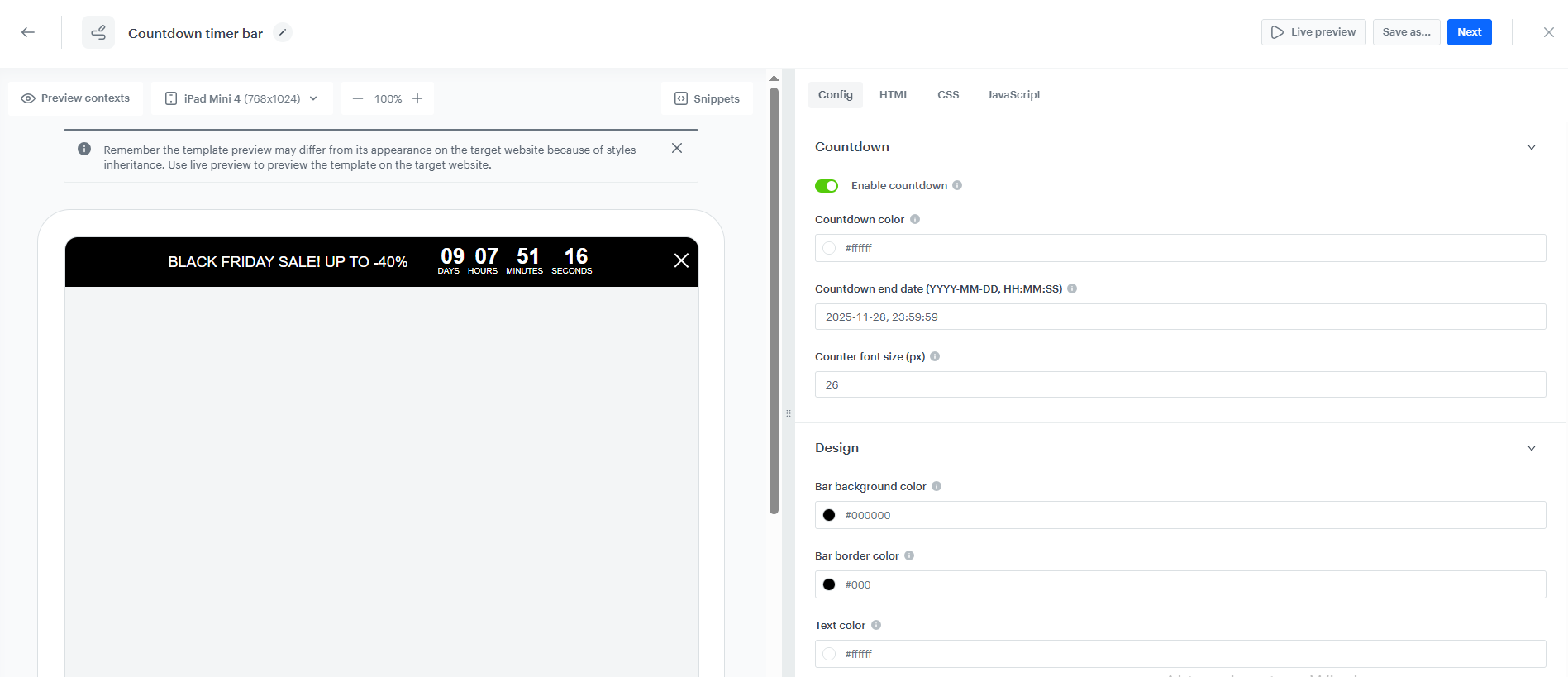The height and width of the screenshot is (677, 1568).
Task: Switch to the JavaScript tab
Action: point(1013,95)
